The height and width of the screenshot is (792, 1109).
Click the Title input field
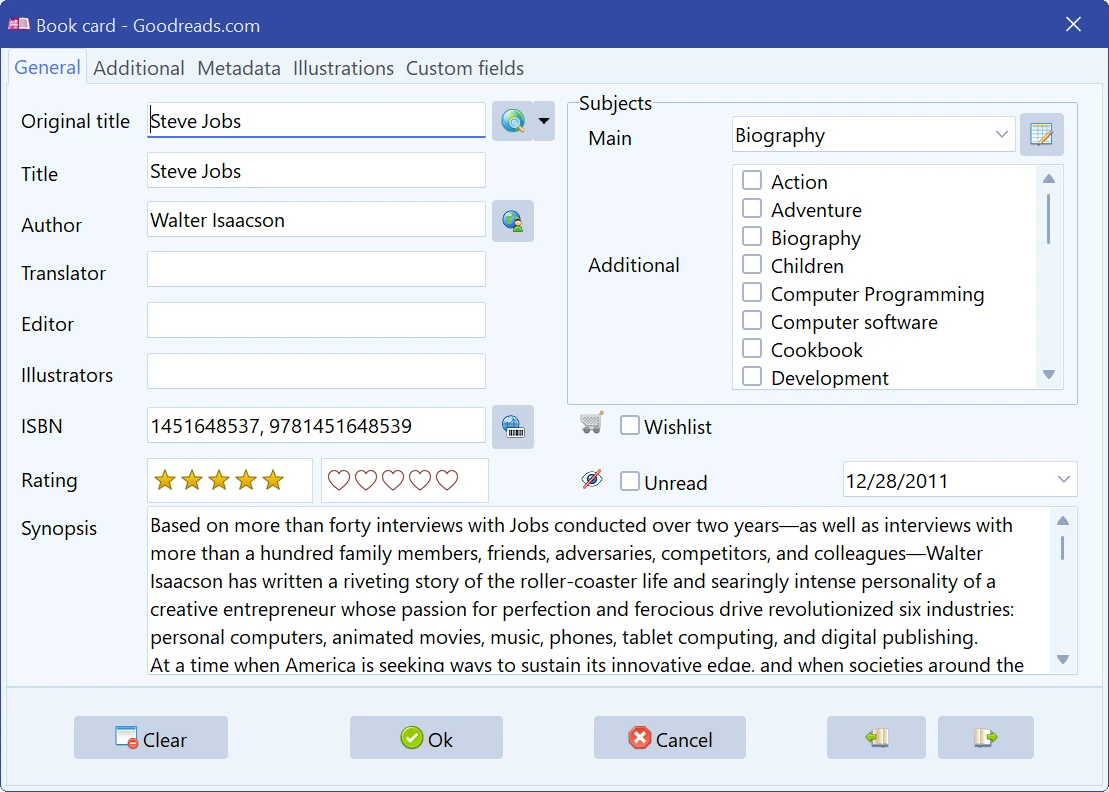316,170
